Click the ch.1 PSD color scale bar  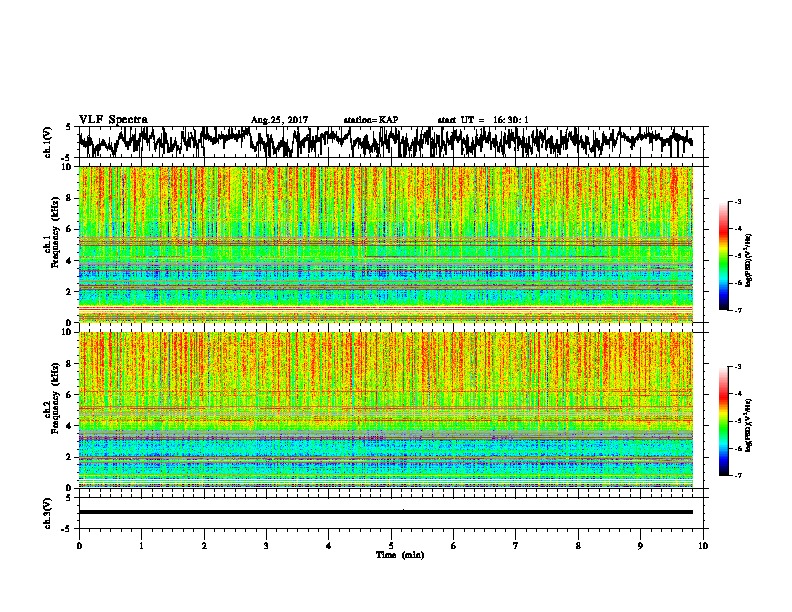point(723,256)
